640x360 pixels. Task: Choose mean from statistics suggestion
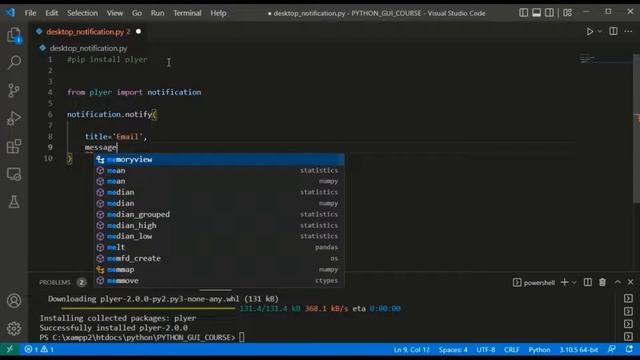(220, 170)
